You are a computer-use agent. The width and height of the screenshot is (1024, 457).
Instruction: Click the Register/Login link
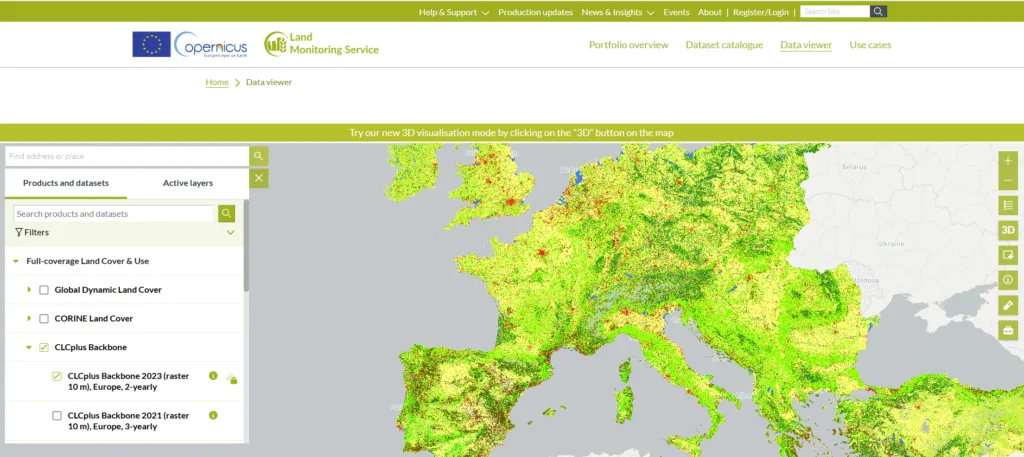pyautogui.click(x=761, y=12)
